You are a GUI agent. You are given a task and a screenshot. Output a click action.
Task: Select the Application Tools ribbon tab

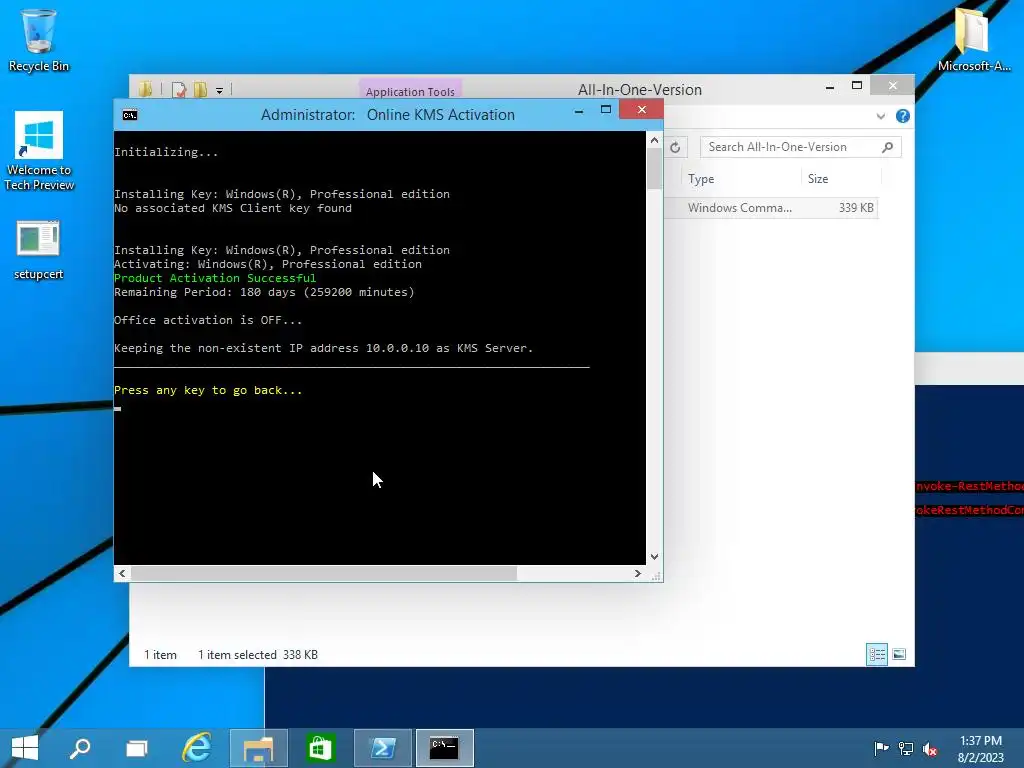coord(410,91)
